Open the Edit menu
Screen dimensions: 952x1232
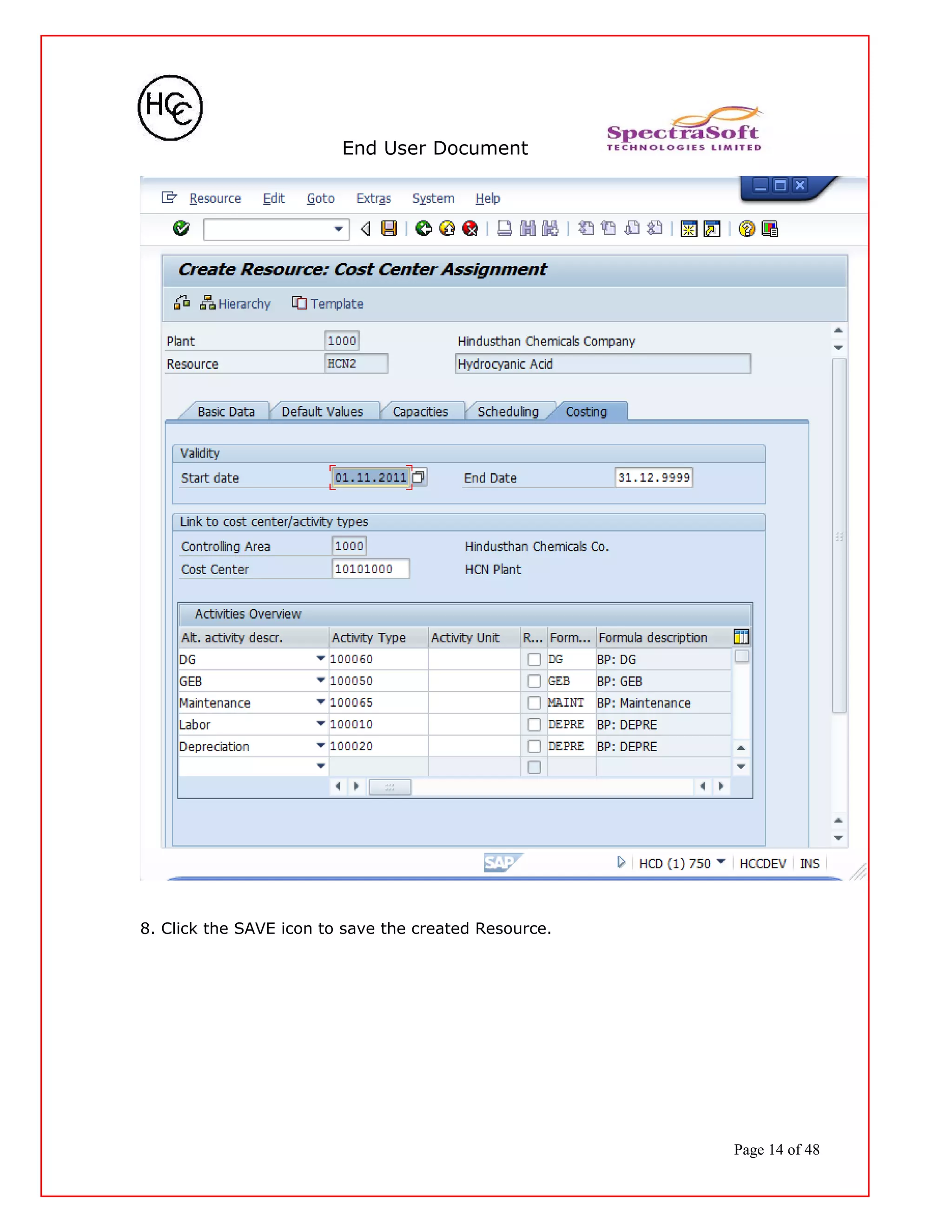[x=273, y=199]
